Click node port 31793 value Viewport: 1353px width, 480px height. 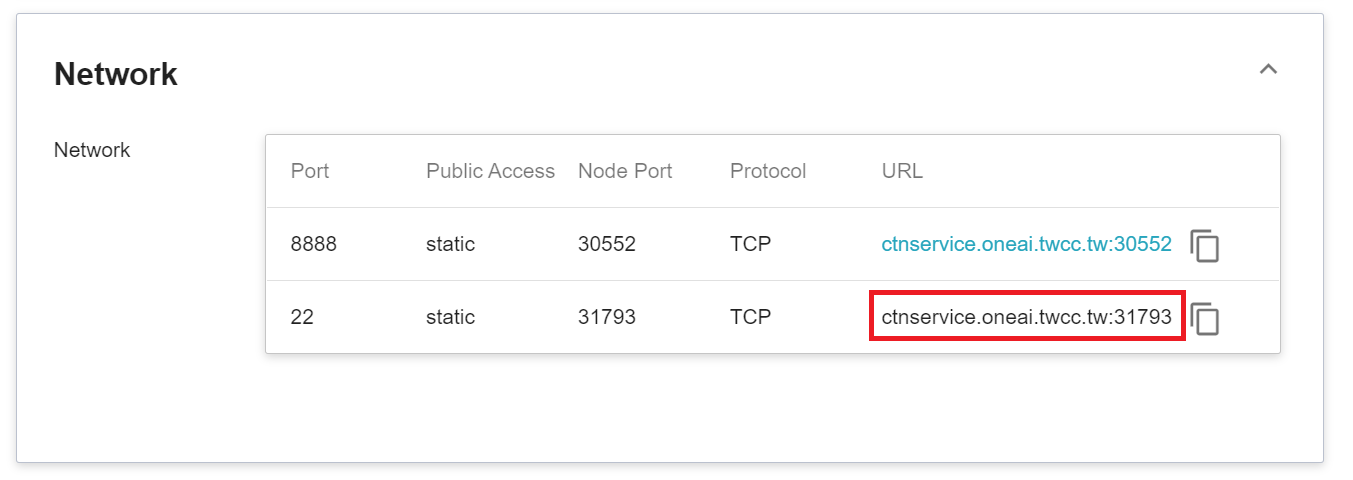point(607,317)
